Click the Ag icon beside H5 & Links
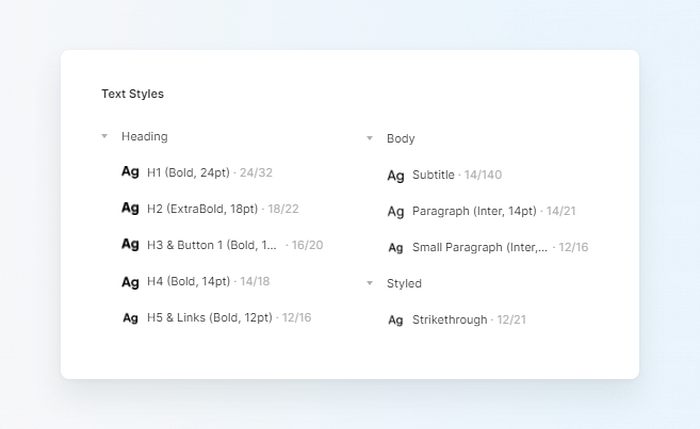The height and width of the screenshot is (429, 700). [x=130, y=318]
